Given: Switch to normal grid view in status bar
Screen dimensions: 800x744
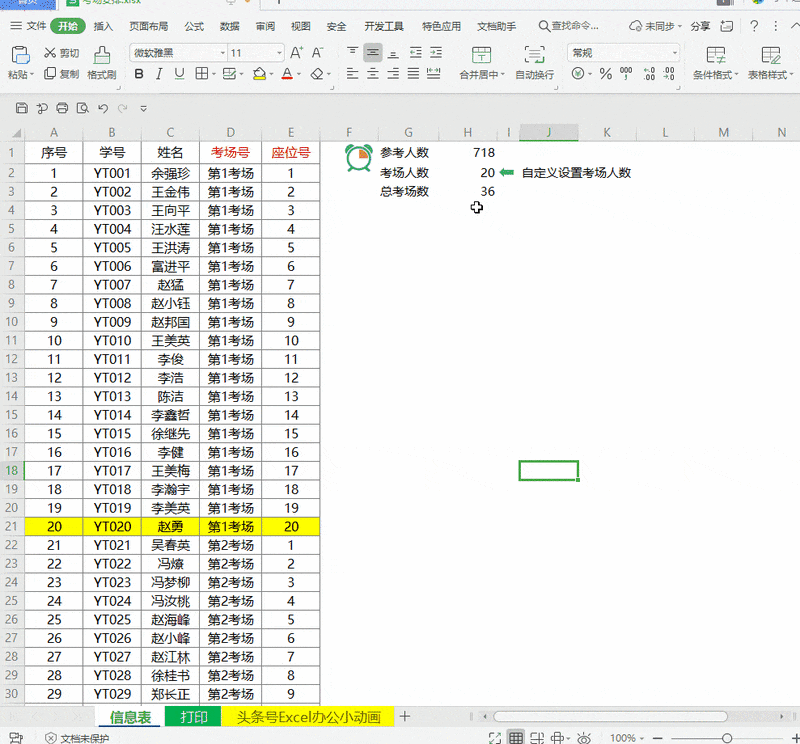Looking at the screenshot, I should click(516, 738).
